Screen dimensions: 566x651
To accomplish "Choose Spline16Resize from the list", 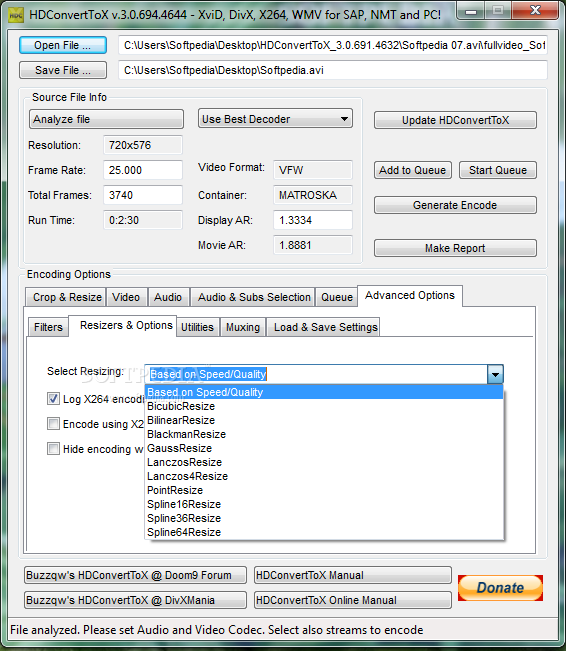I will point(324,504).
